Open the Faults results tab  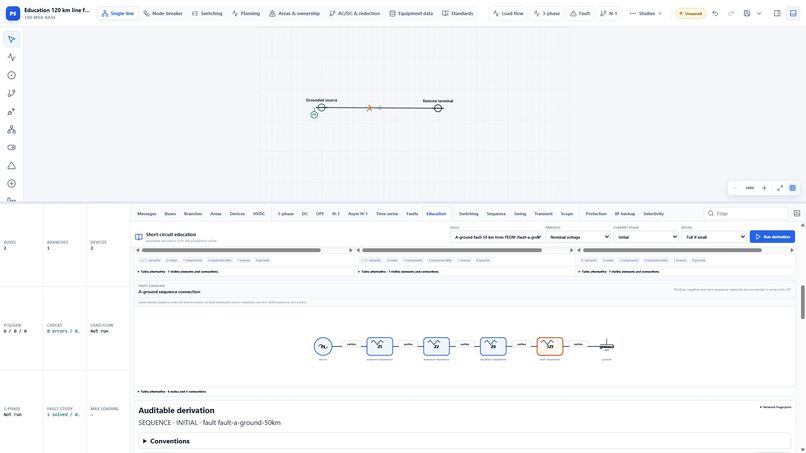click(412, 213)
